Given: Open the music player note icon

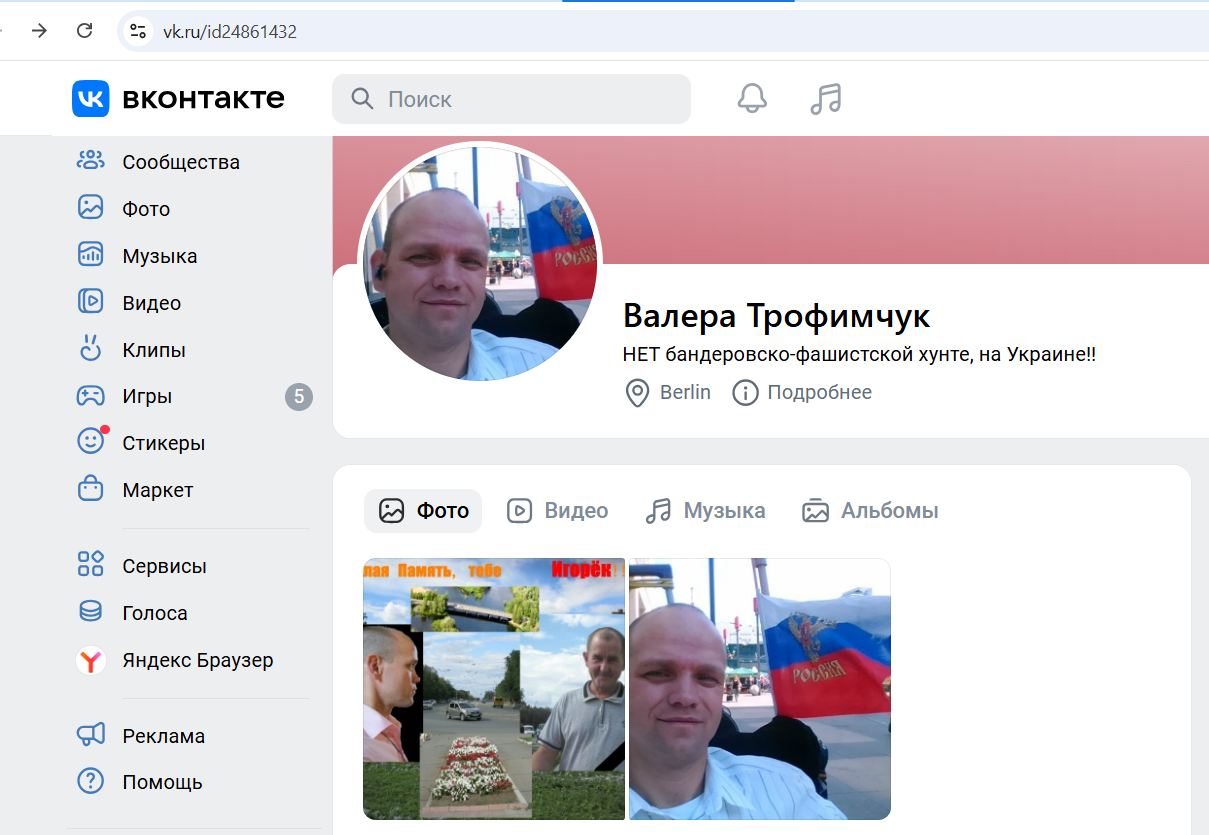Looking at the screenshot, I should tap(826, 98).
